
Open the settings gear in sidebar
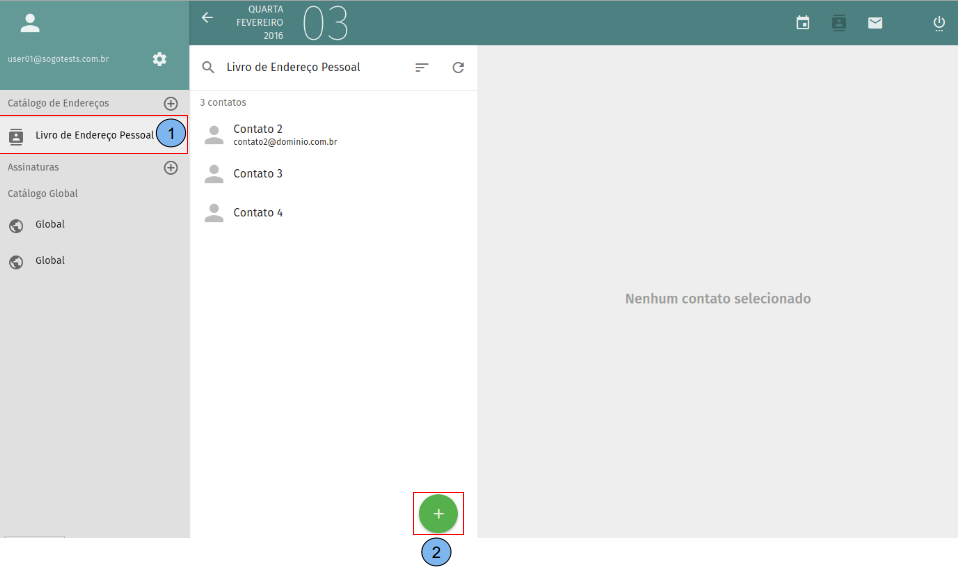click(159, 59)
